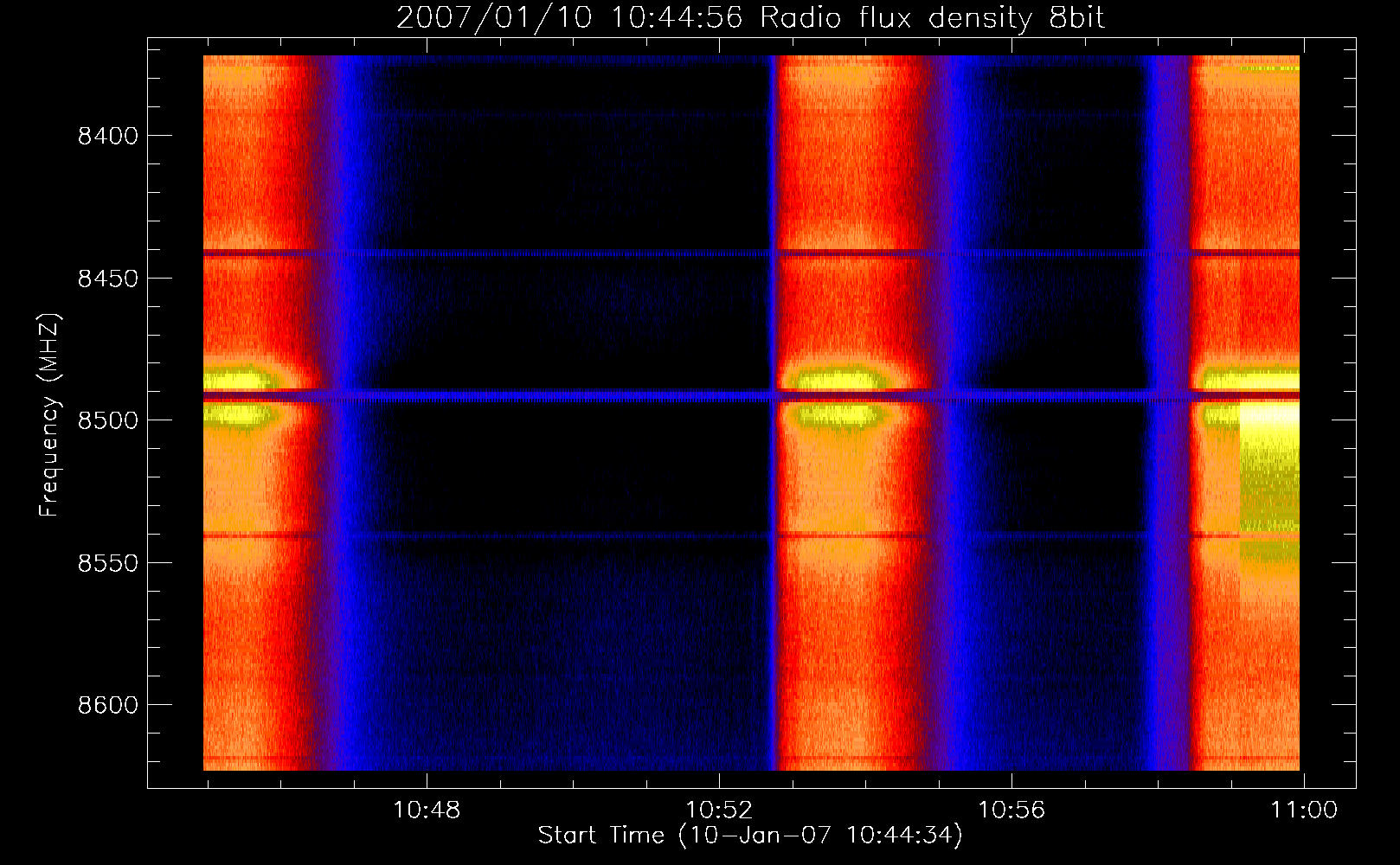Click the "Start Time (10-Jan-07 10:44:34)" label
Viewport: 1400px width, 865px height.
click(x=750, y=836)
